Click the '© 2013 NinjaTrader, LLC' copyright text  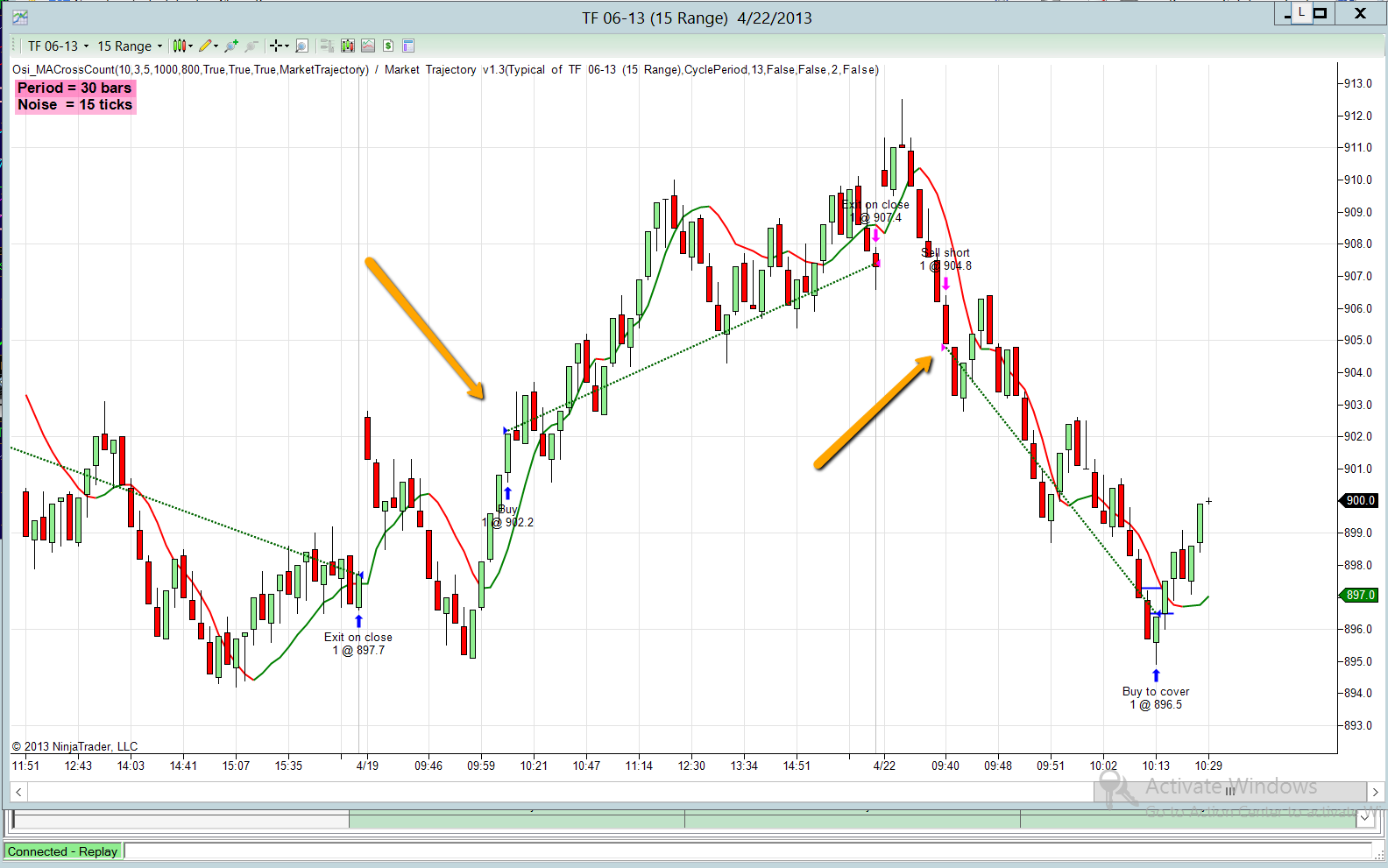[x=74, y=746]
